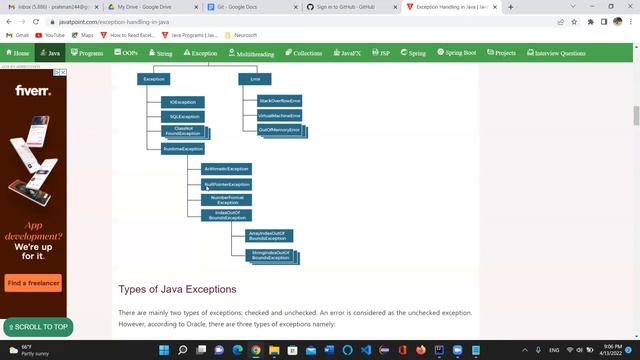The width and height of the screenshot is (640, 360).
Task: Open Task View on the taskbar
Action: tap(201, 350)
